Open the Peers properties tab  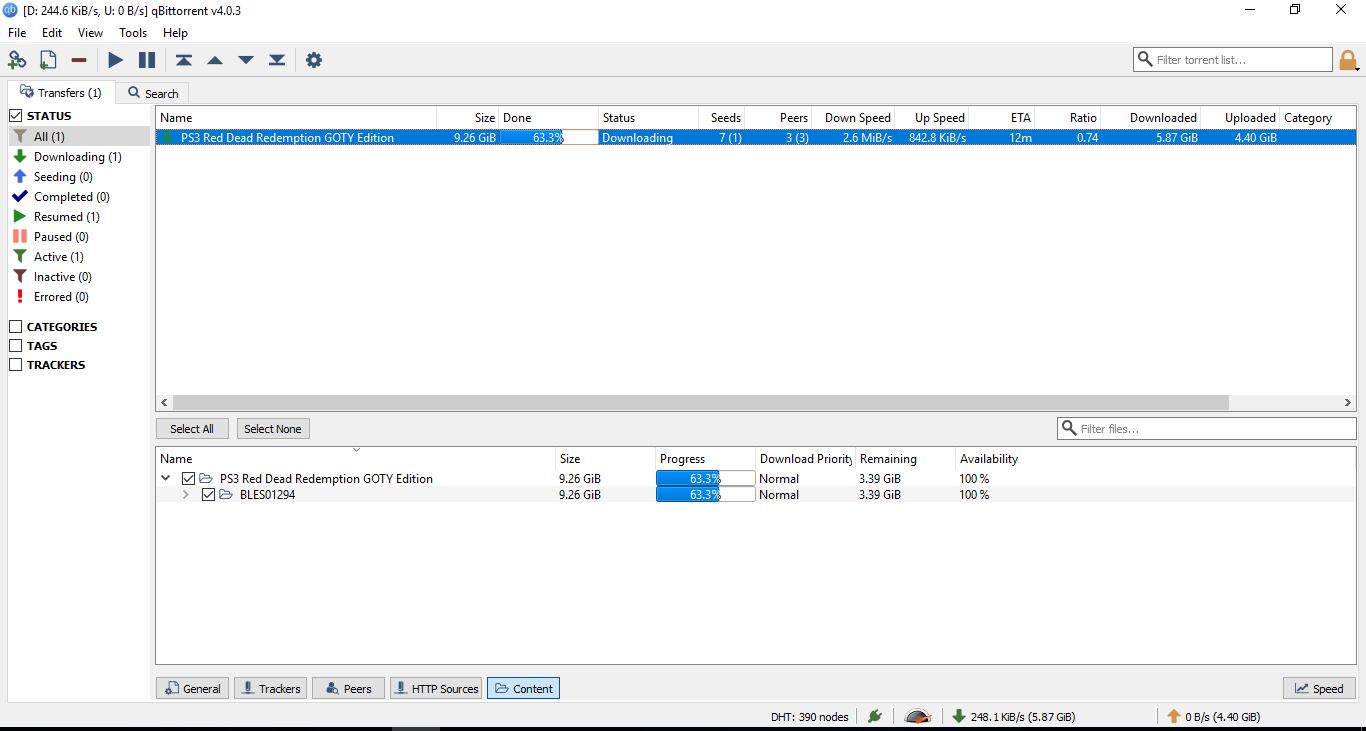(348, 688)
